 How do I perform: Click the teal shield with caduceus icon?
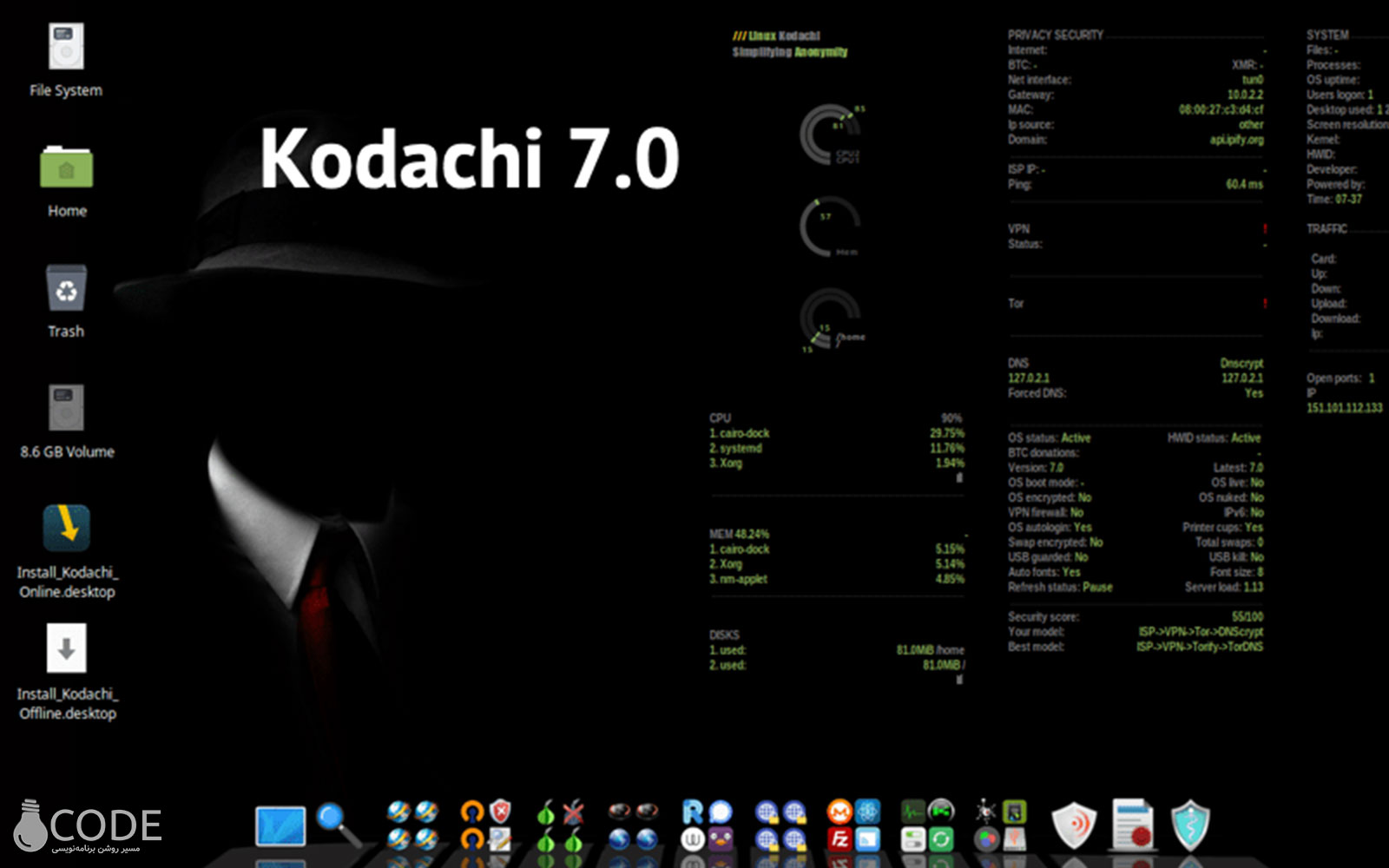(1190, 825)
